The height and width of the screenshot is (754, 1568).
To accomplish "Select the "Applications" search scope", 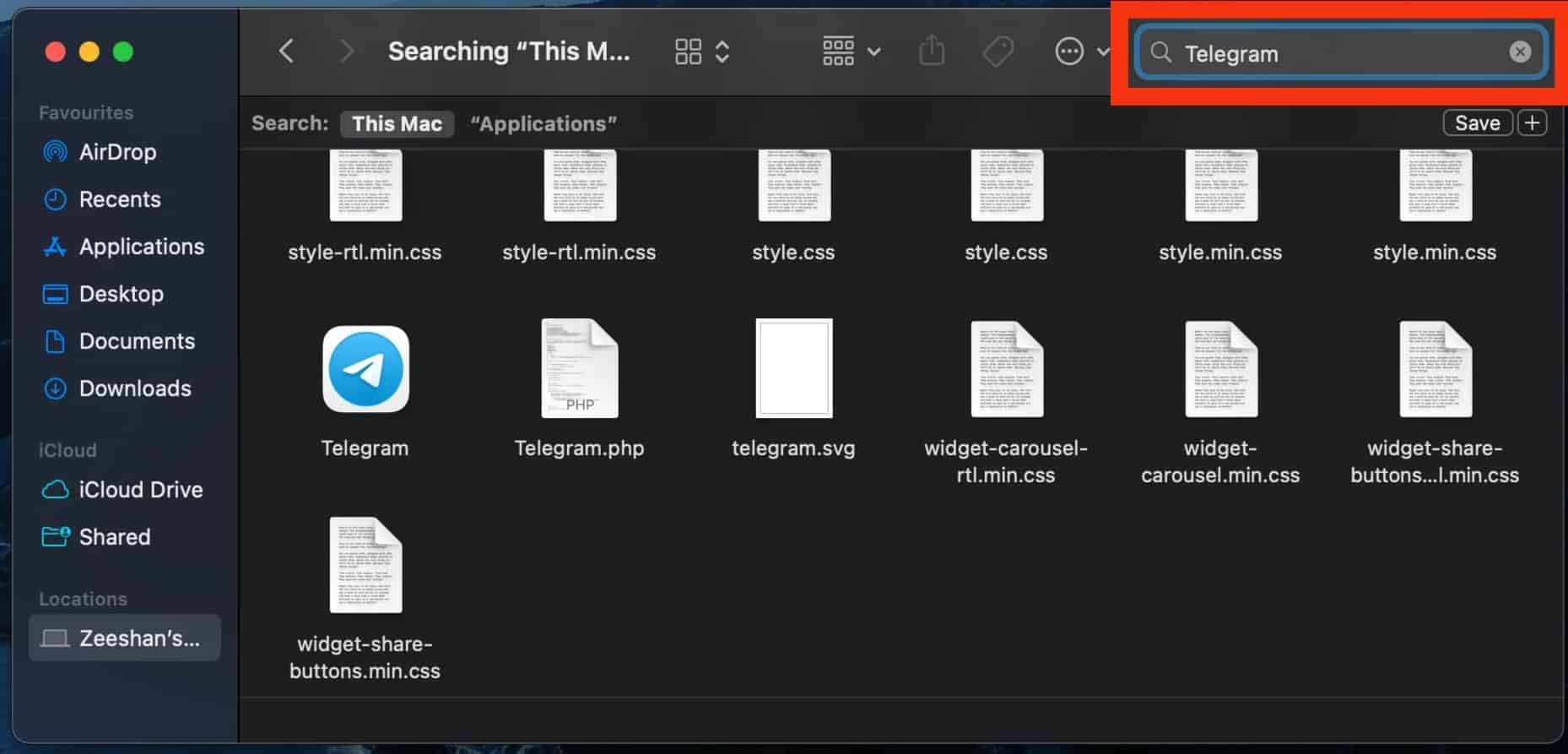I will pos(543,123).
